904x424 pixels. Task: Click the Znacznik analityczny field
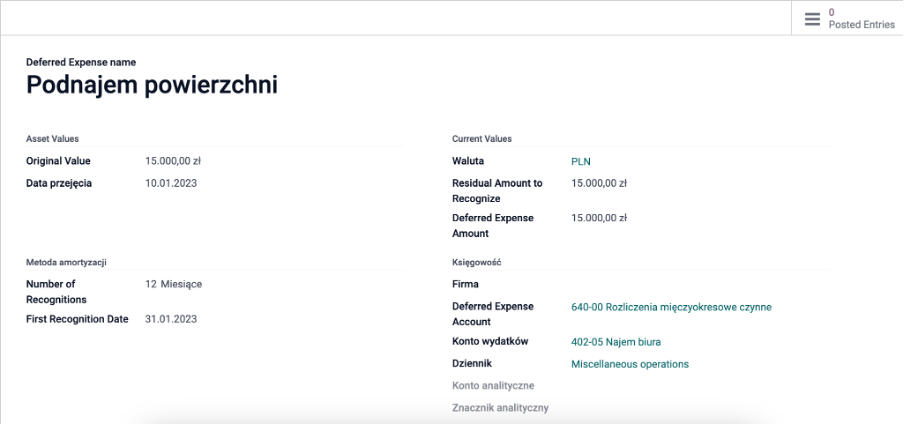click(x=700, y=408)
